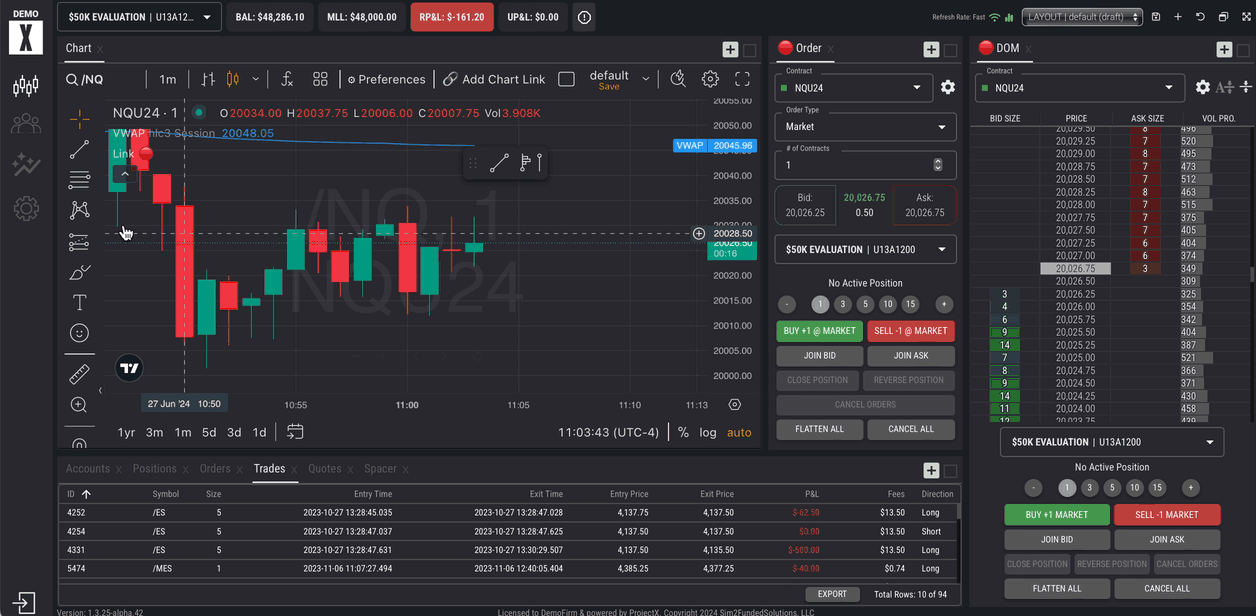Switch to the Positions tab
The height and width of the screenshot is (616, 1256).
tap(154, 469)
